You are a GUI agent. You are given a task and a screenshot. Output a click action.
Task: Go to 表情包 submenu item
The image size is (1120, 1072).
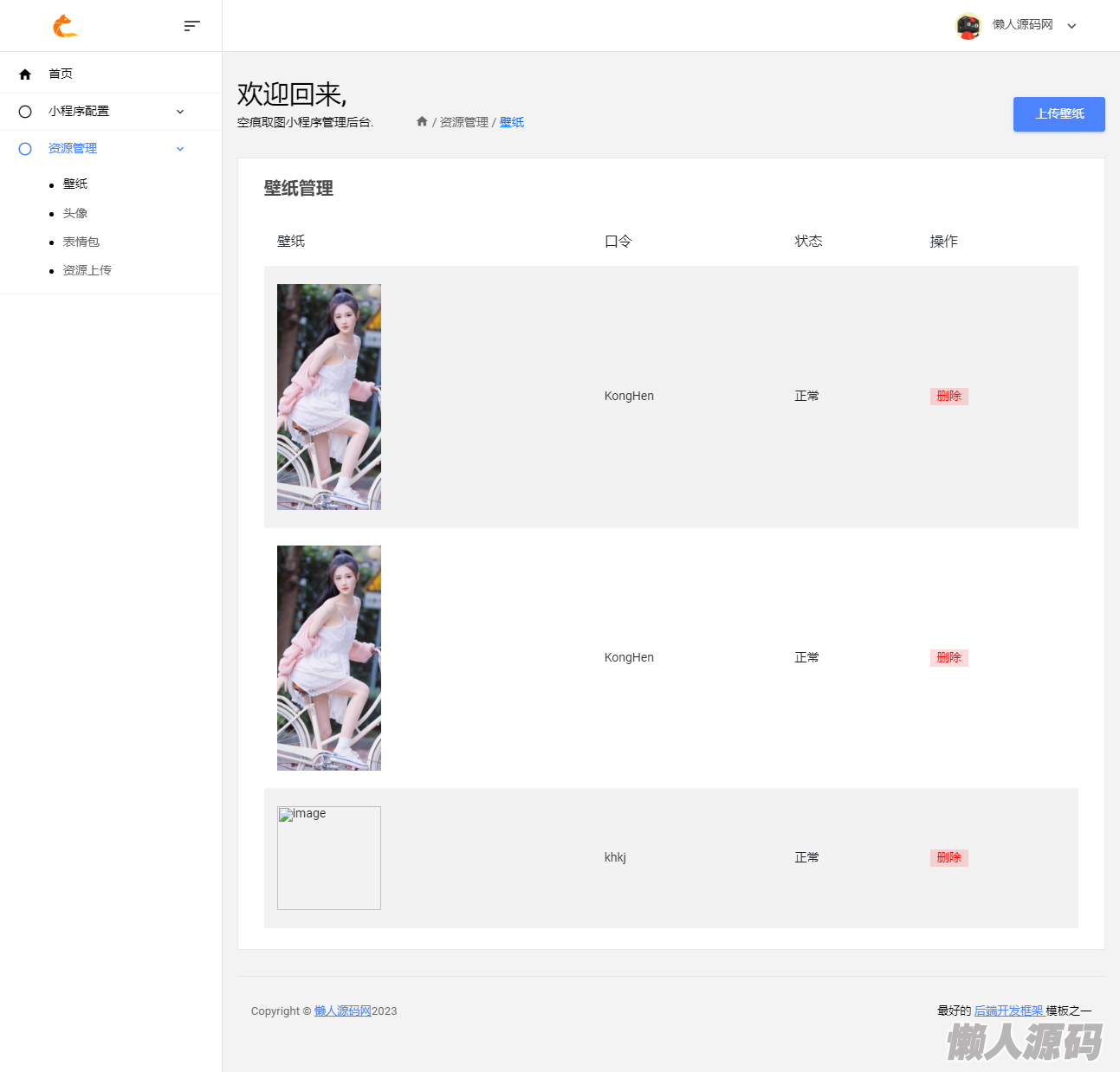[x=81, y=242]
